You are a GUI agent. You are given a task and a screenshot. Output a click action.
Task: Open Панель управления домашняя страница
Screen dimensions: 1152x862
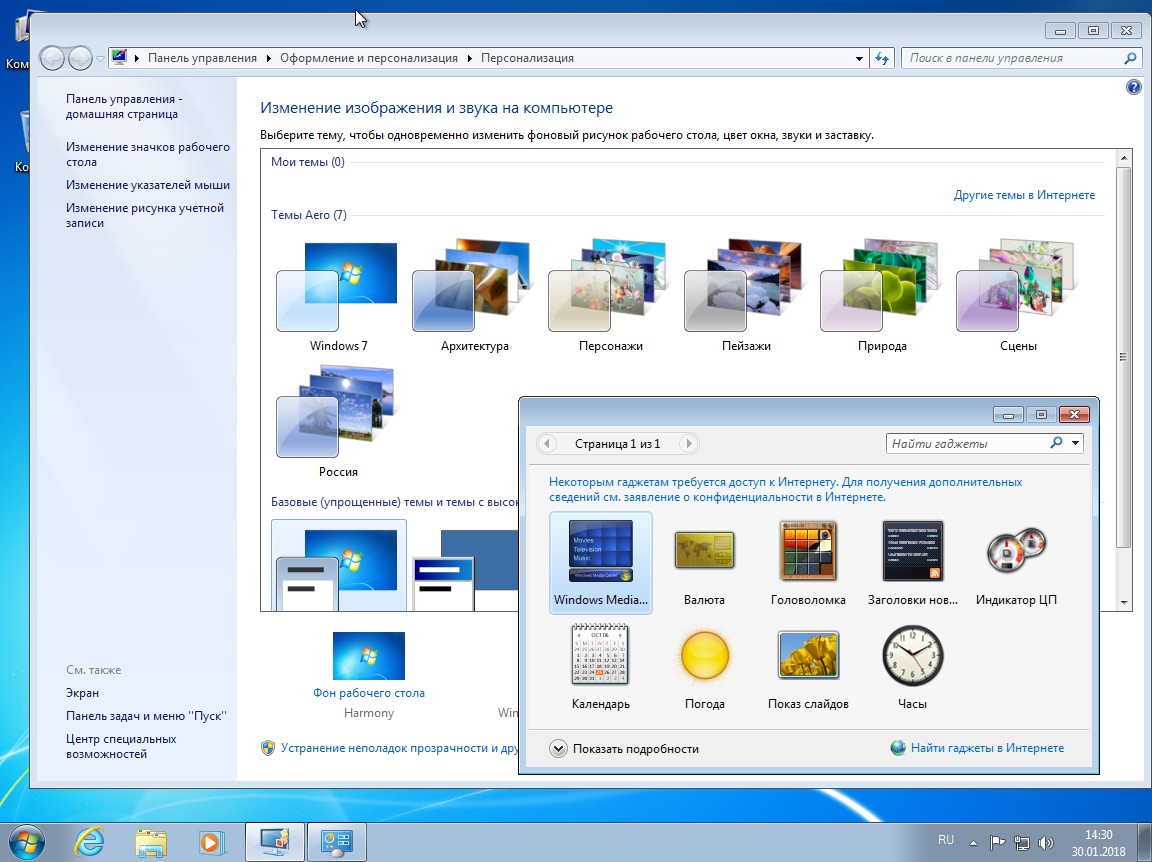point(124,107)
